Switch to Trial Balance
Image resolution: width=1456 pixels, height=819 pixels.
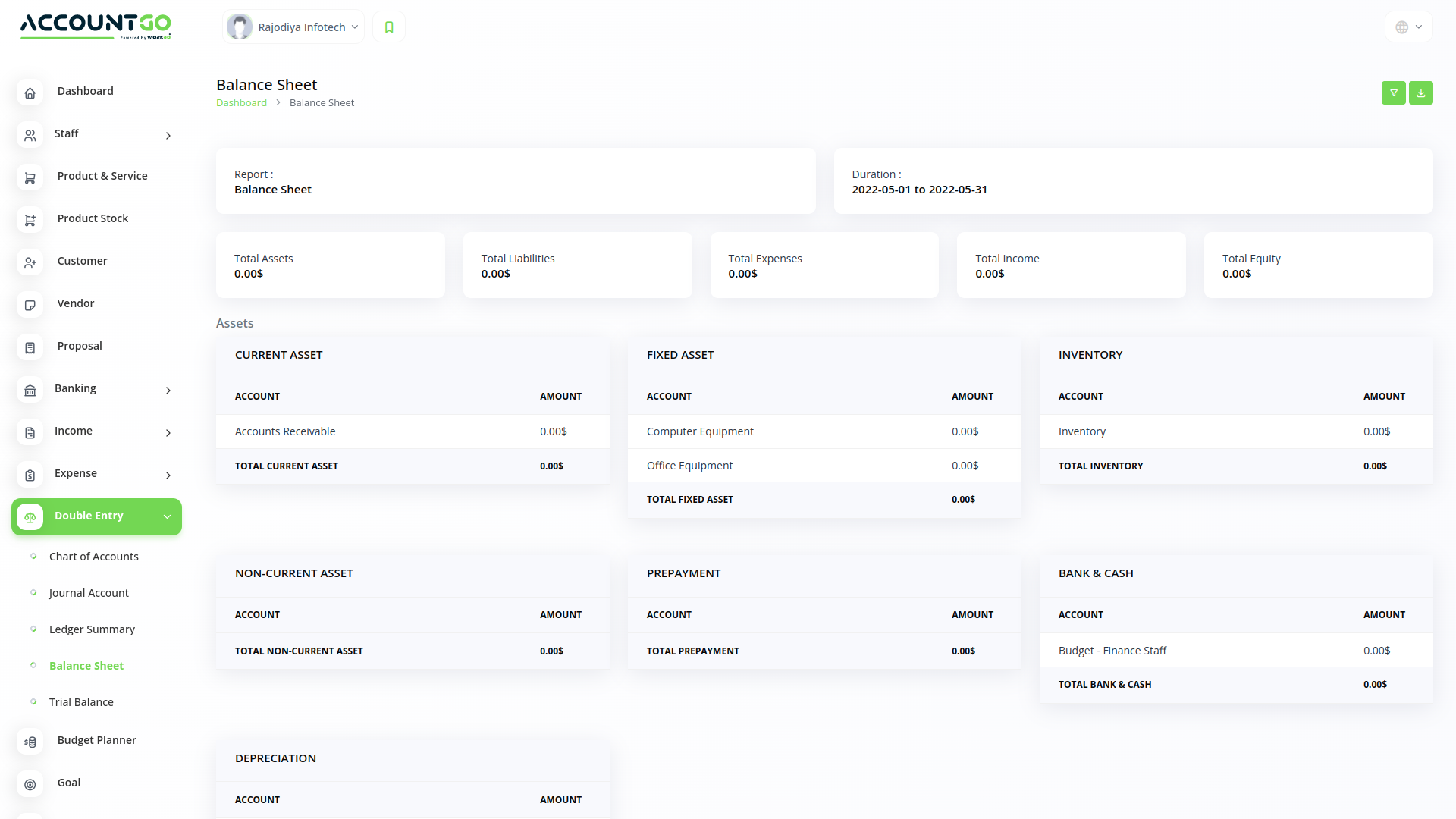[81, 701]
